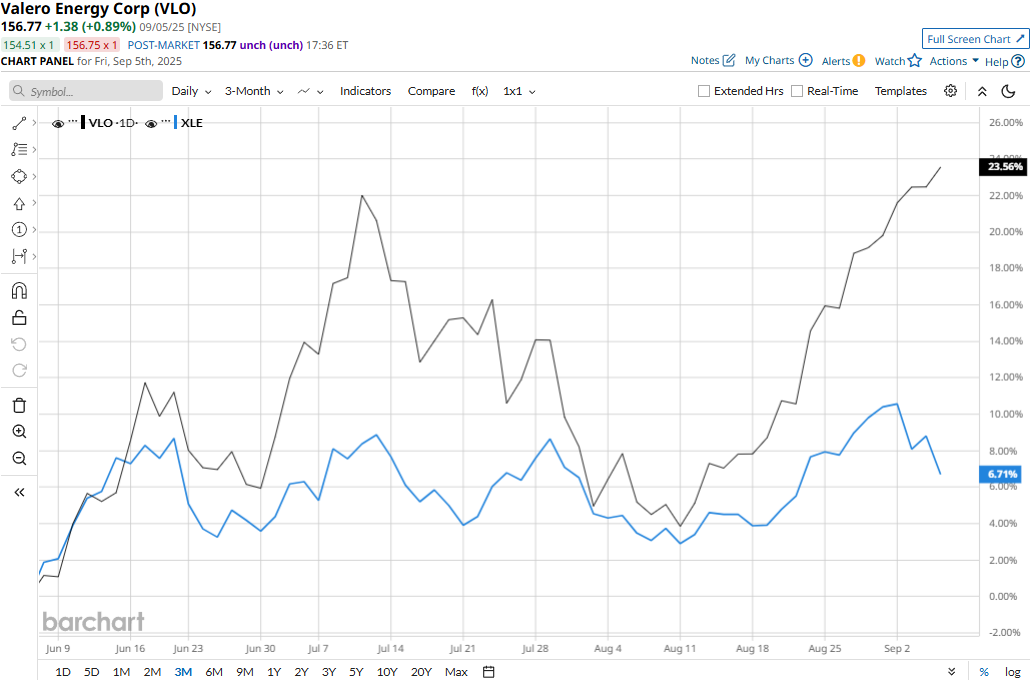This screenshot has height=680, width=1031.
Task: Toggle the magnet snap mode
Action: point(19,291)
